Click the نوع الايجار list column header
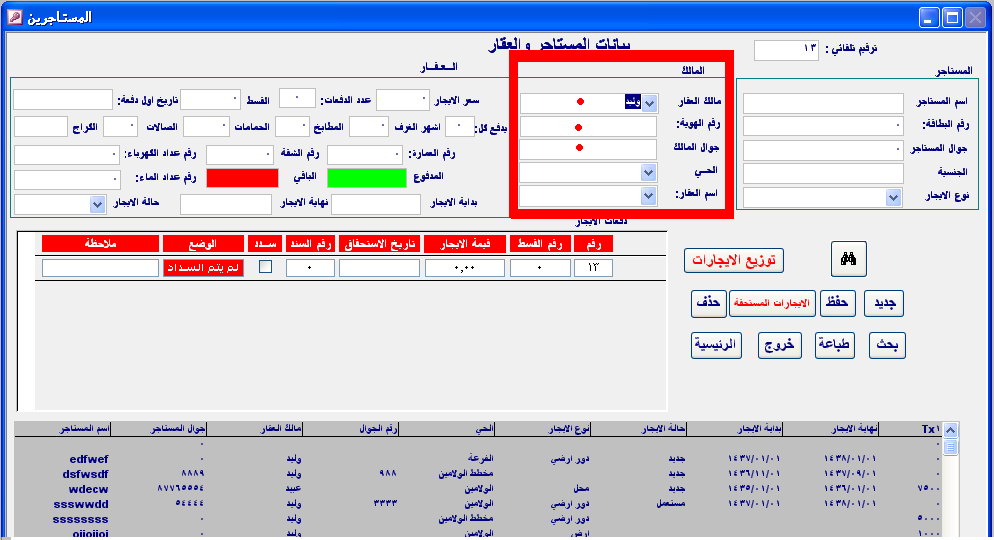Image resolution: width=994 pixels, height=540 pixels. [543, 429]
